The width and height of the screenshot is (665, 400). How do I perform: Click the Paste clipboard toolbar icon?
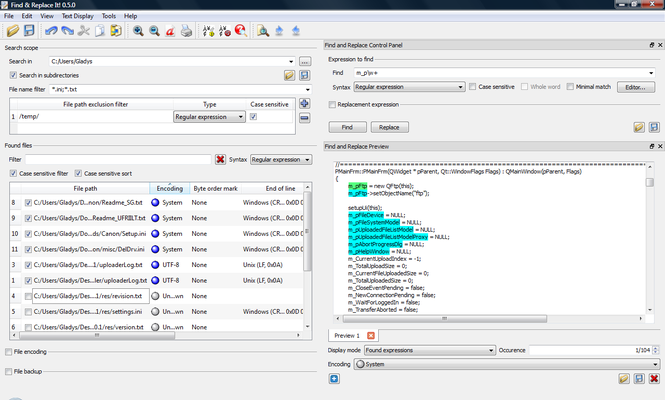[116, 31]
